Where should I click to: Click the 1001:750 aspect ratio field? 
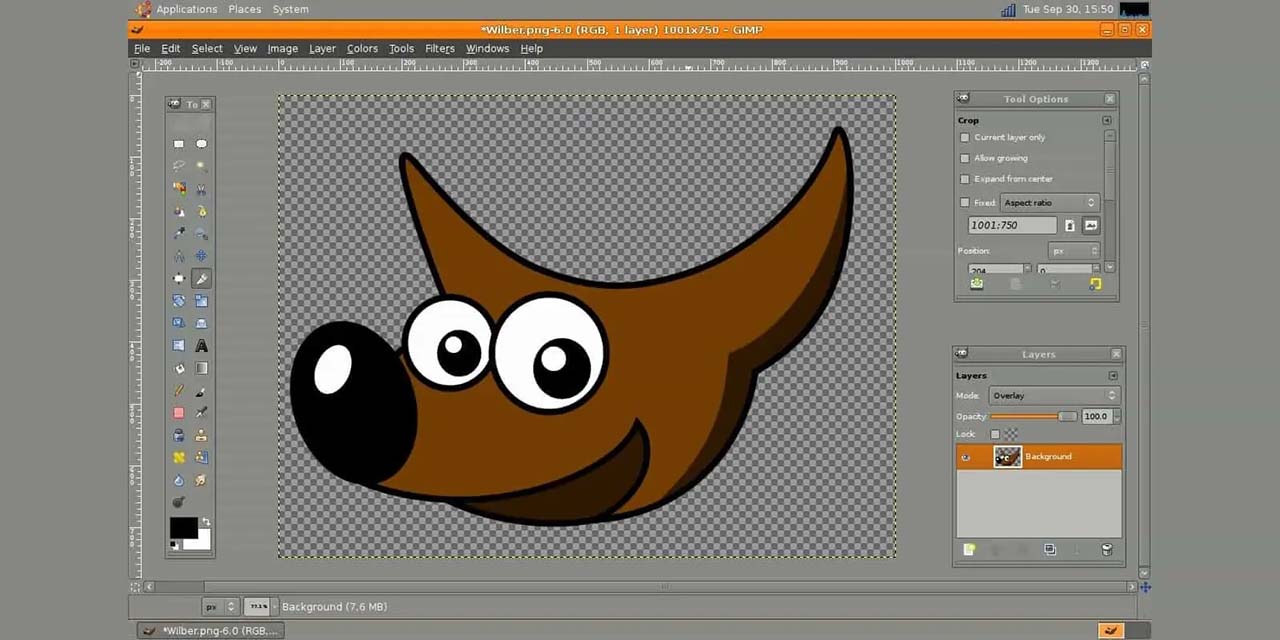(x=1012, y=225)
